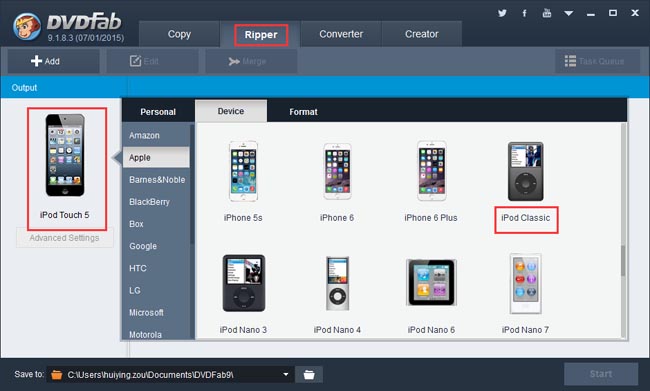Image resolution: width=650 pixels, height=391 pixels.
Task: Select Motorola in the brand list
Action: pos(156,333)
